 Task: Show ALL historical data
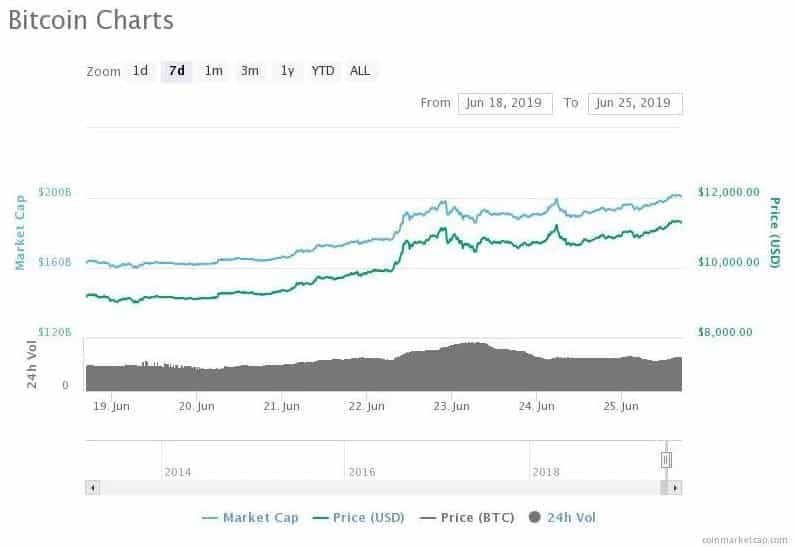pos(360,71)
